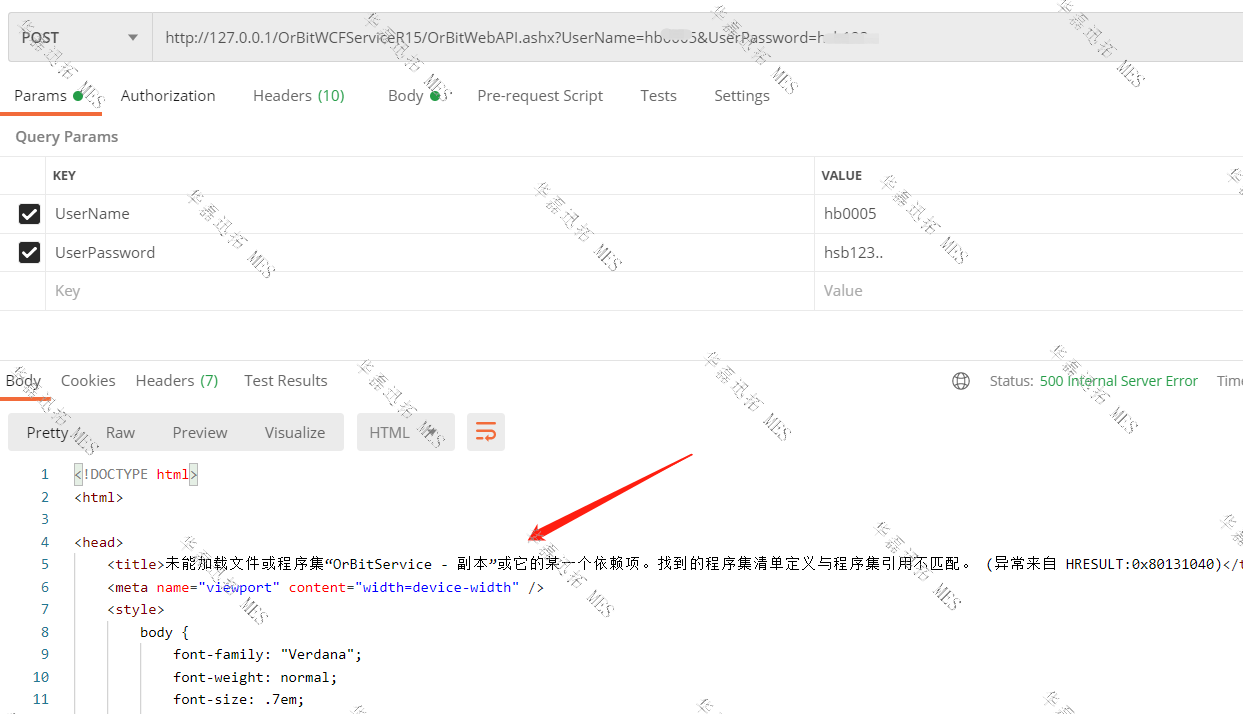1243x714 pixels.
Task: Uncheck the UserPassword parameter checkbox
Action: 29,253
